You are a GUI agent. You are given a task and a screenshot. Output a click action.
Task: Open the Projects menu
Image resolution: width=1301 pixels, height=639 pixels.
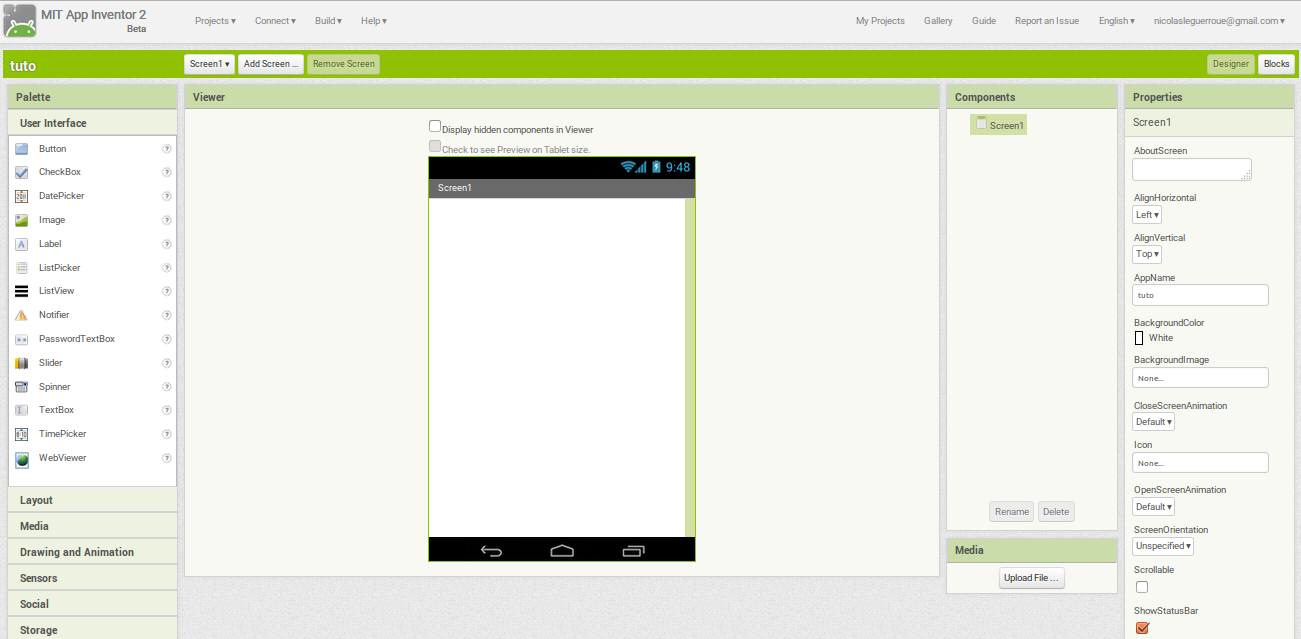(x=215, y=21)
